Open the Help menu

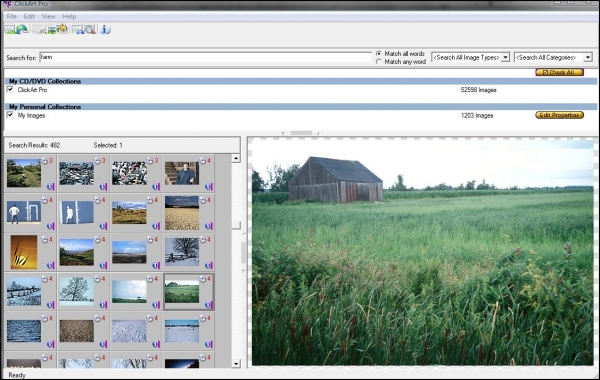pyautogui.click(x=69, y=16)
